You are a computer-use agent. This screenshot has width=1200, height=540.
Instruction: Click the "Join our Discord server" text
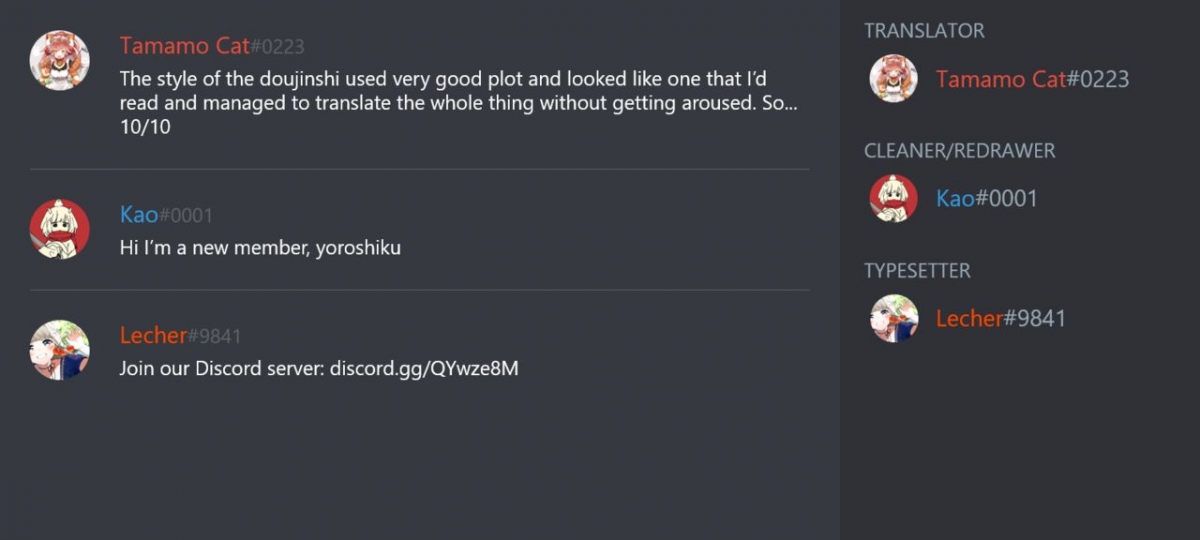tap(221, 368)
